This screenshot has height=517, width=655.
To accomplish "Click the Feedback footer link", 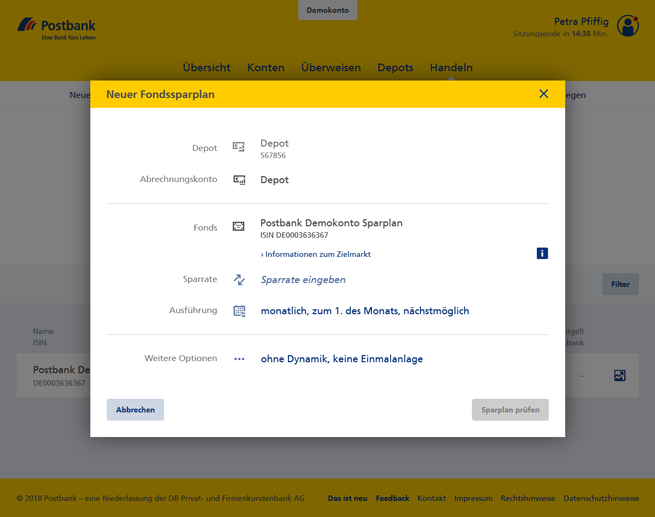I will pyautogui.click(x=392, y=498).
